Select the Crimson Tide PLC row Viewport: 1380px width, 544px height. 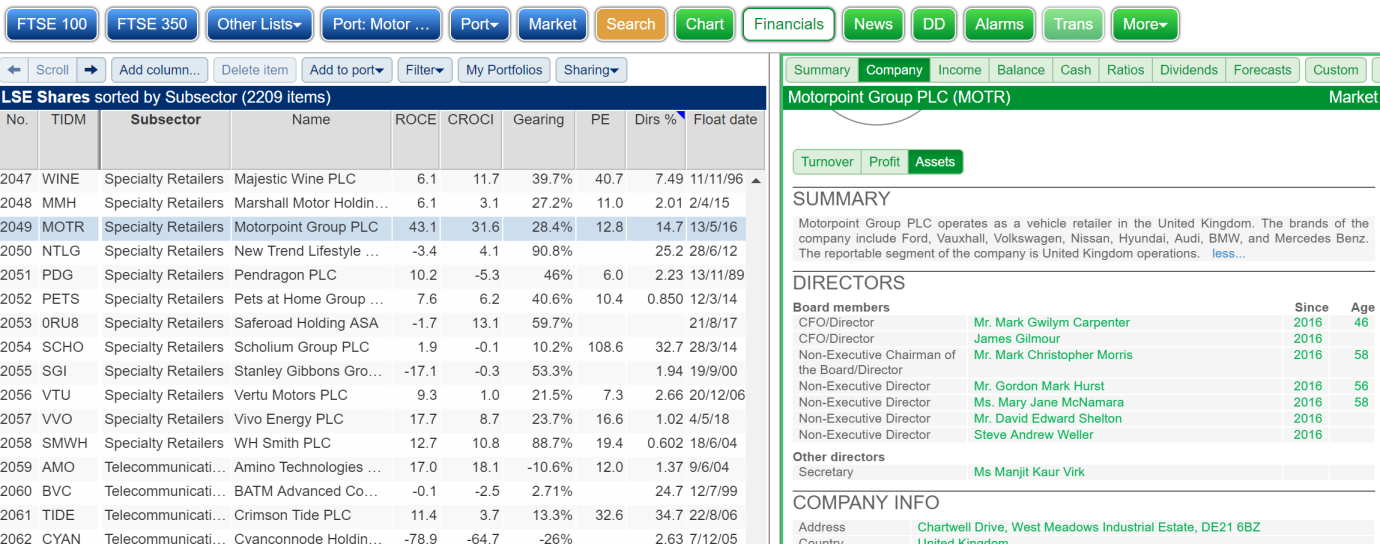[x=374, y=515]
